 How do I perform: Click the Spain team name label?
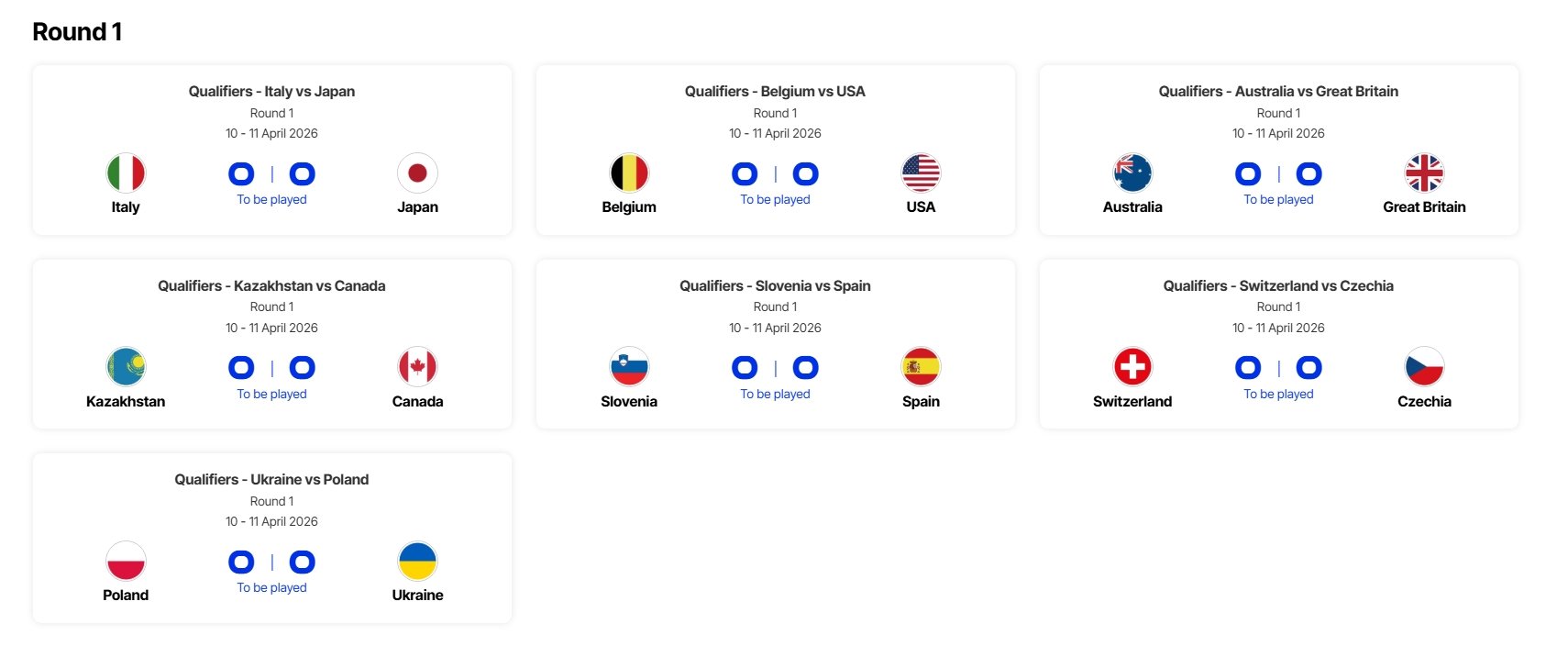coord(921,401)
